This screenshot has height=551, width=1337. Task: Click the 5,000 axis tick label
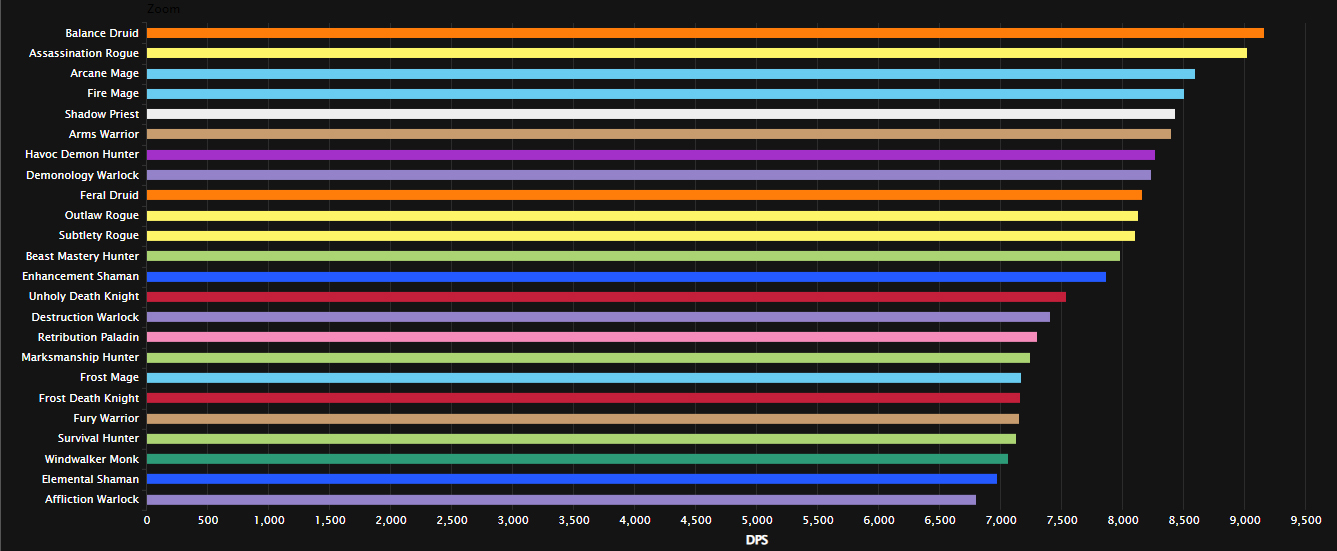[757, 520]
